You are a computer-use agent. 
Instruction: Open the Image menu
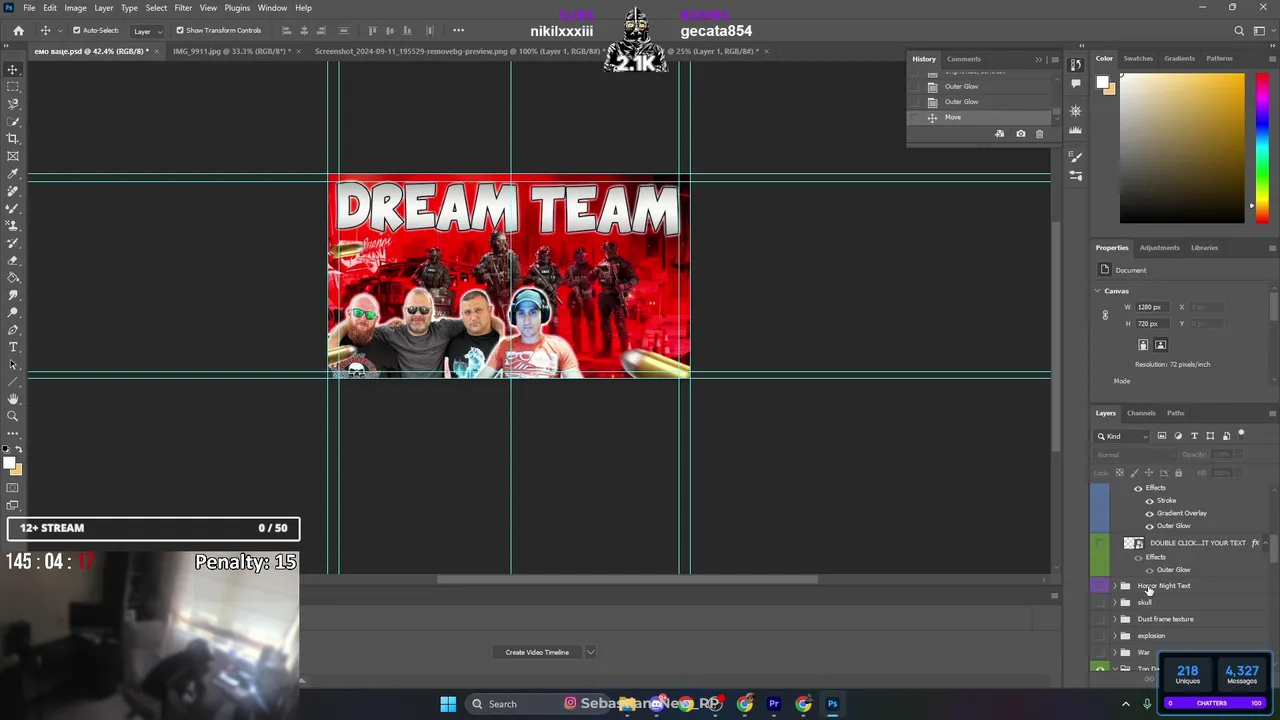click(x=75, y=8)
